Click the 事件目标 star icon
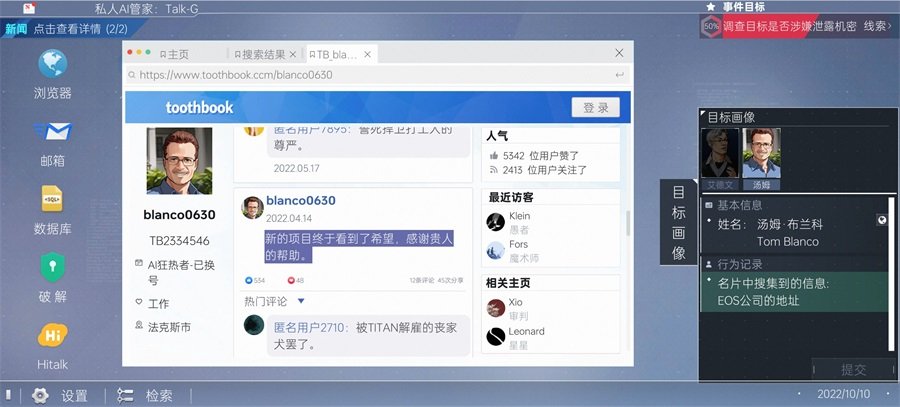Image resolution: width=900 pixels, height=407 pixels. pyautogui.click(x=711, y=7)
